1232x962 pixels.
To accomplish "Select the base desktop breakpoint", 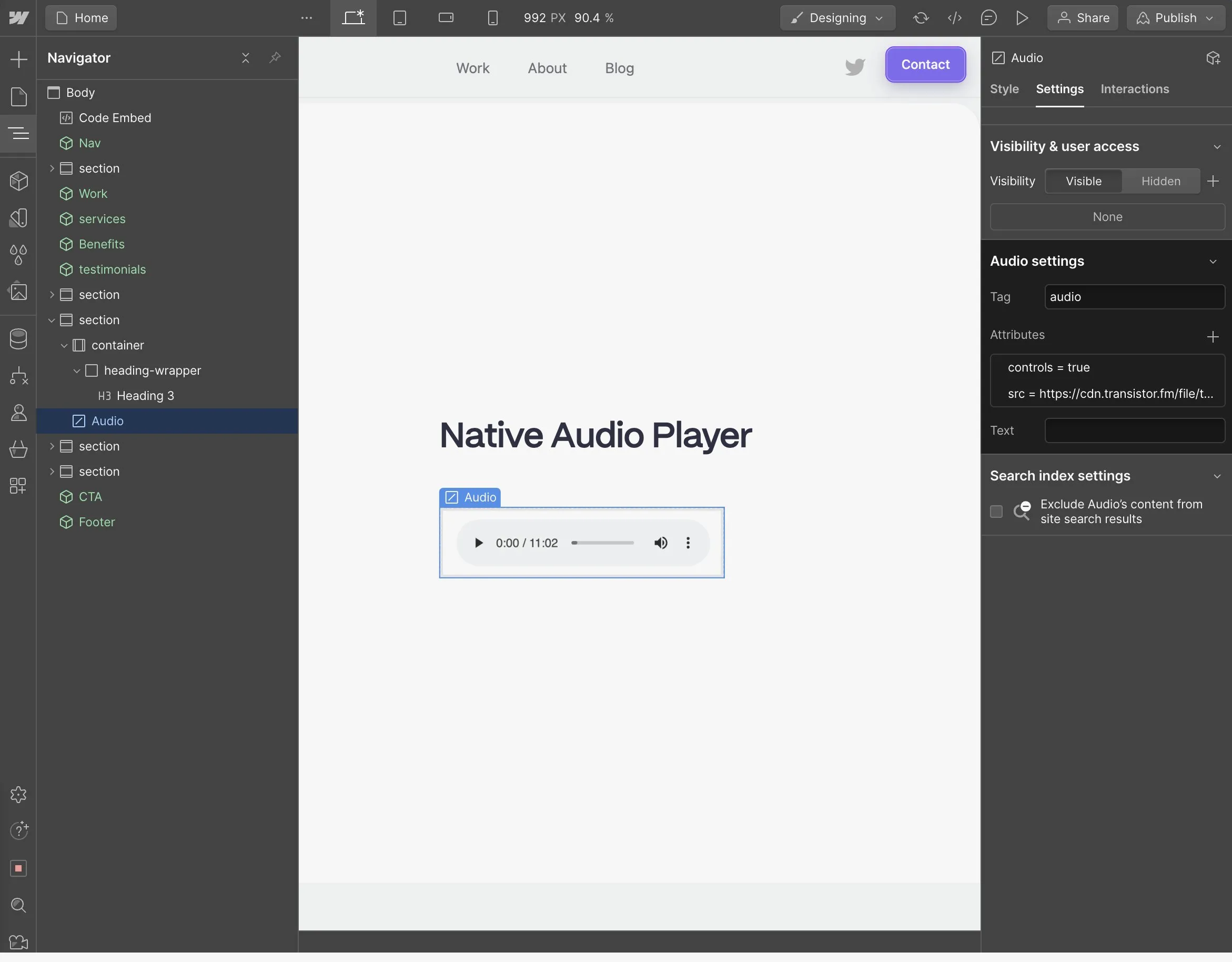I will click(x=354, y=18).
